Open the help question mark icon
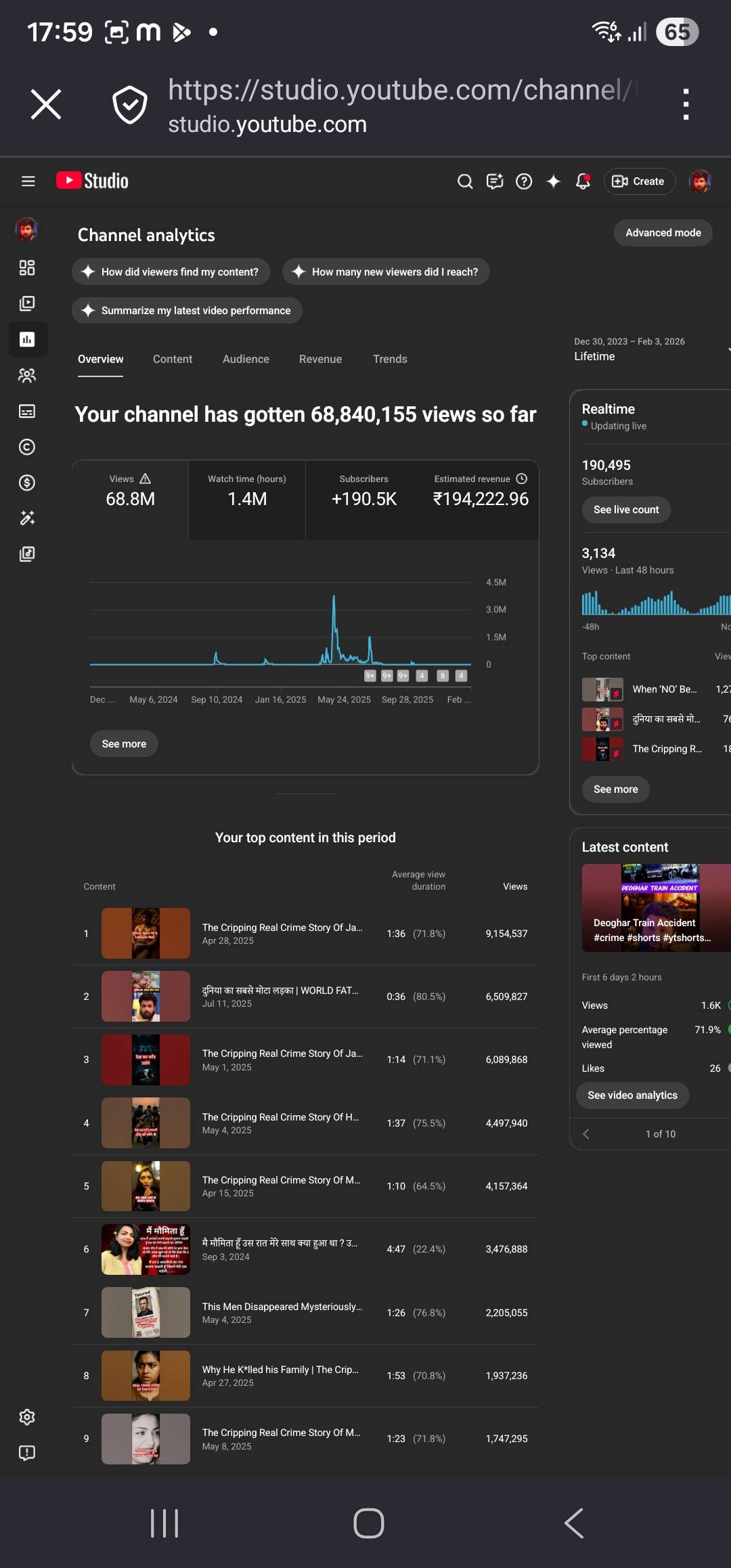This screenshot has height=1568, width=731. pyautogui.click(x=524, y=181)
